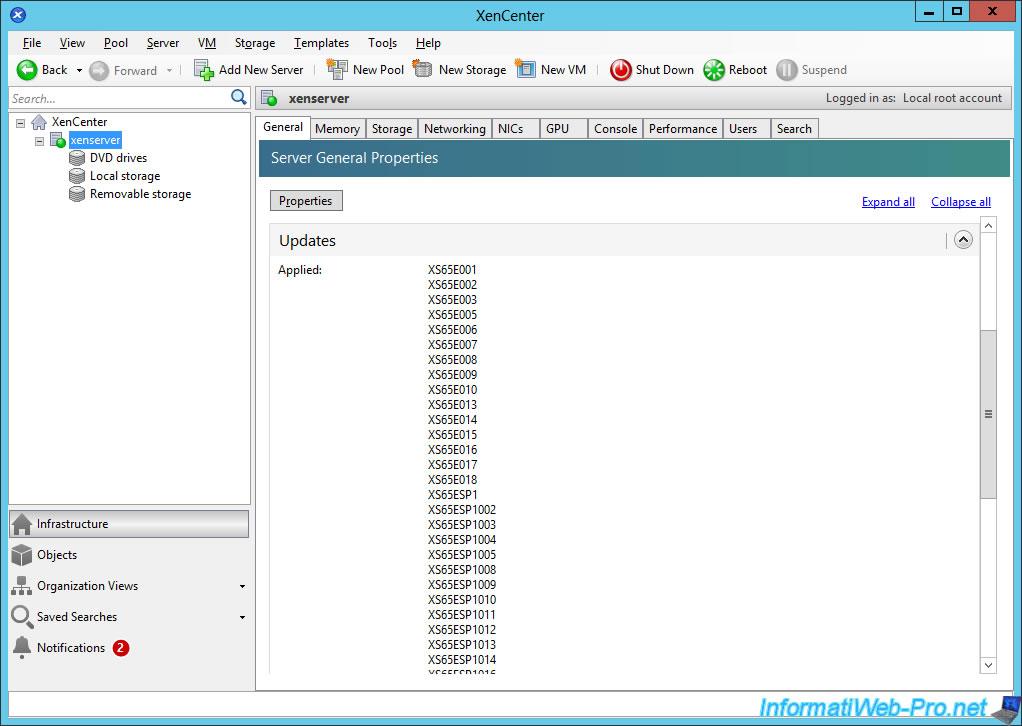Click the grey Forward arrow icon
The height and width of the screenshot is (726, 1022).
[99, 70]
